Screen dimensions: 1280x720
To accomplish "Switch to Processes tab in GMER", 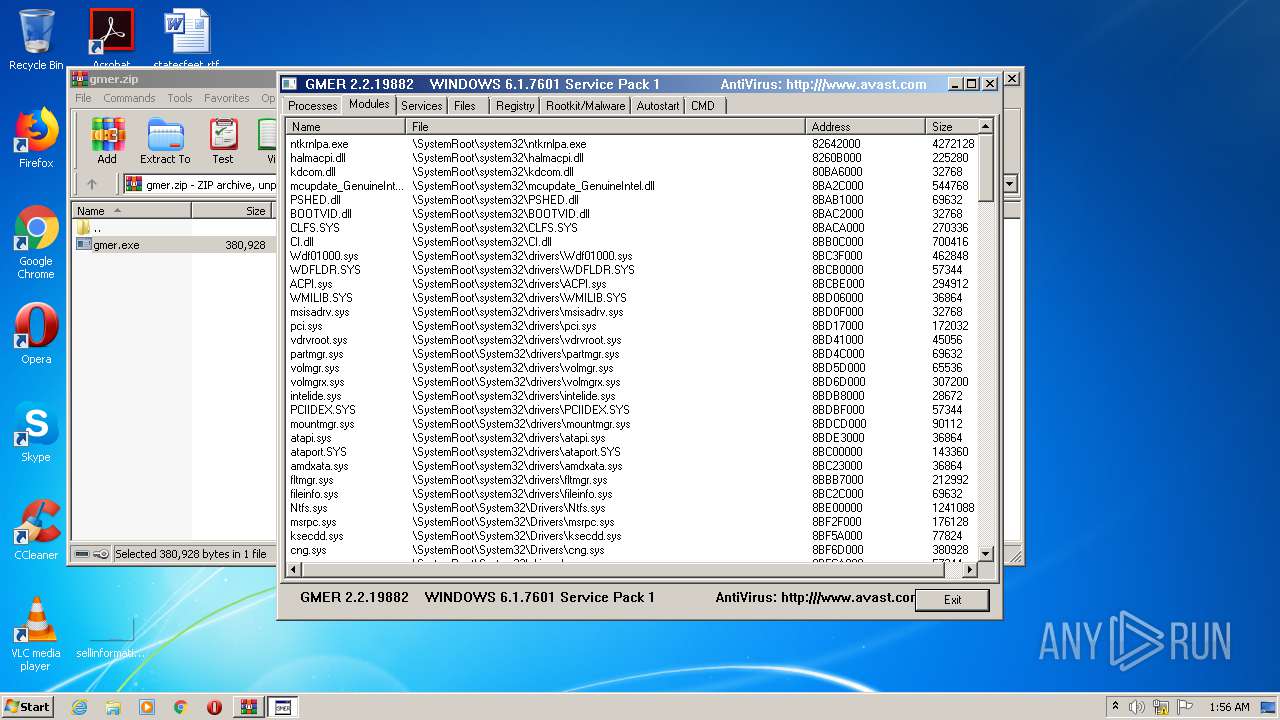I will tap(313, 105).
